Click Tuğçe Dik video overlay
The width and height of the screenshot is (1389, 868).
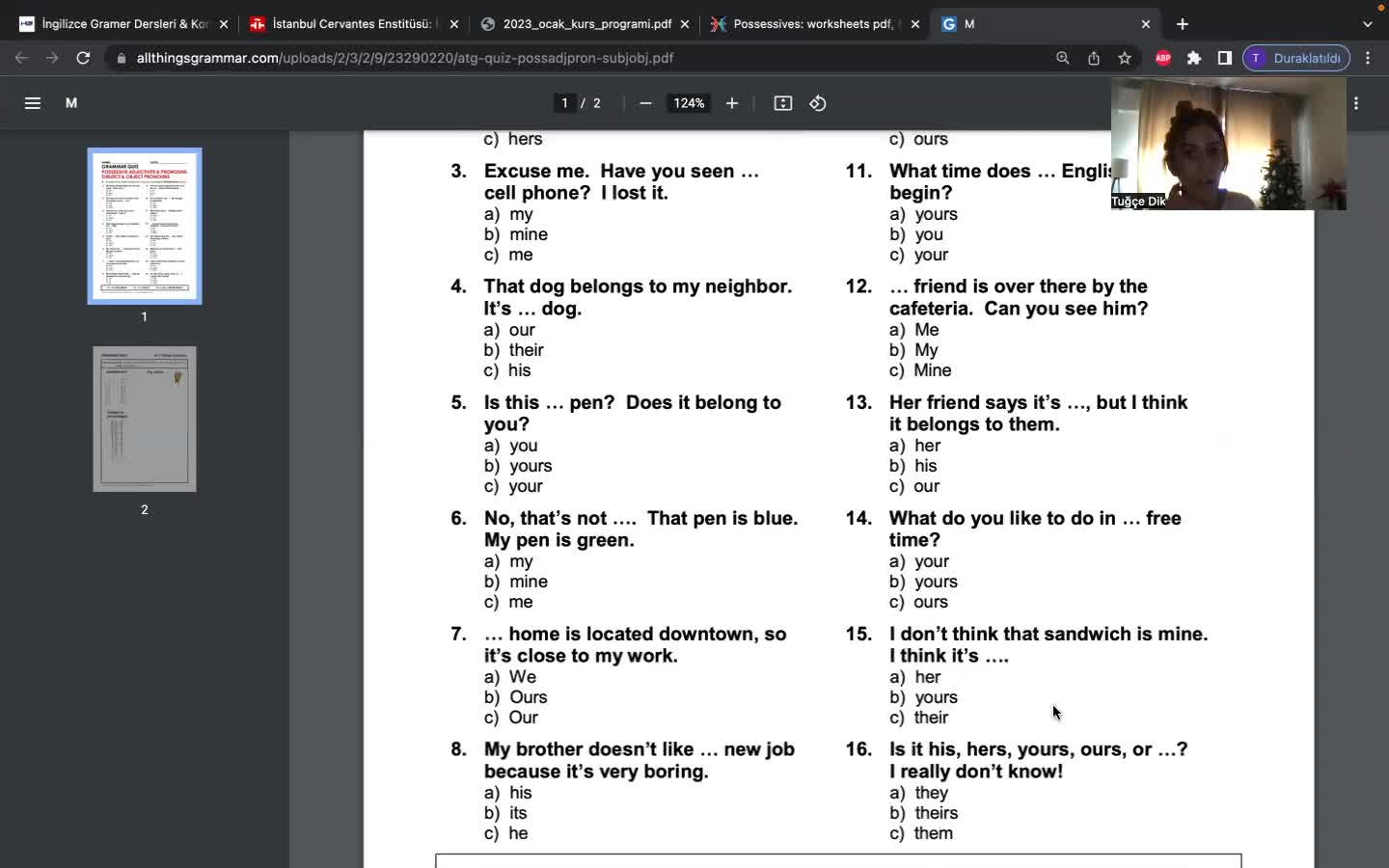pyautogui.click(x=1229, y=144)
